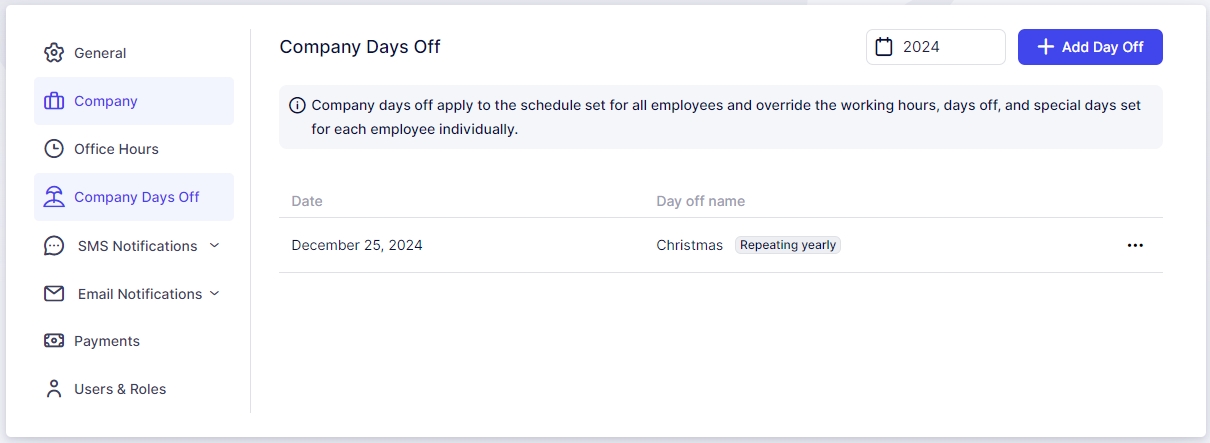
Task: Select the Users & Roles menu item
Action: pos(120,389)
